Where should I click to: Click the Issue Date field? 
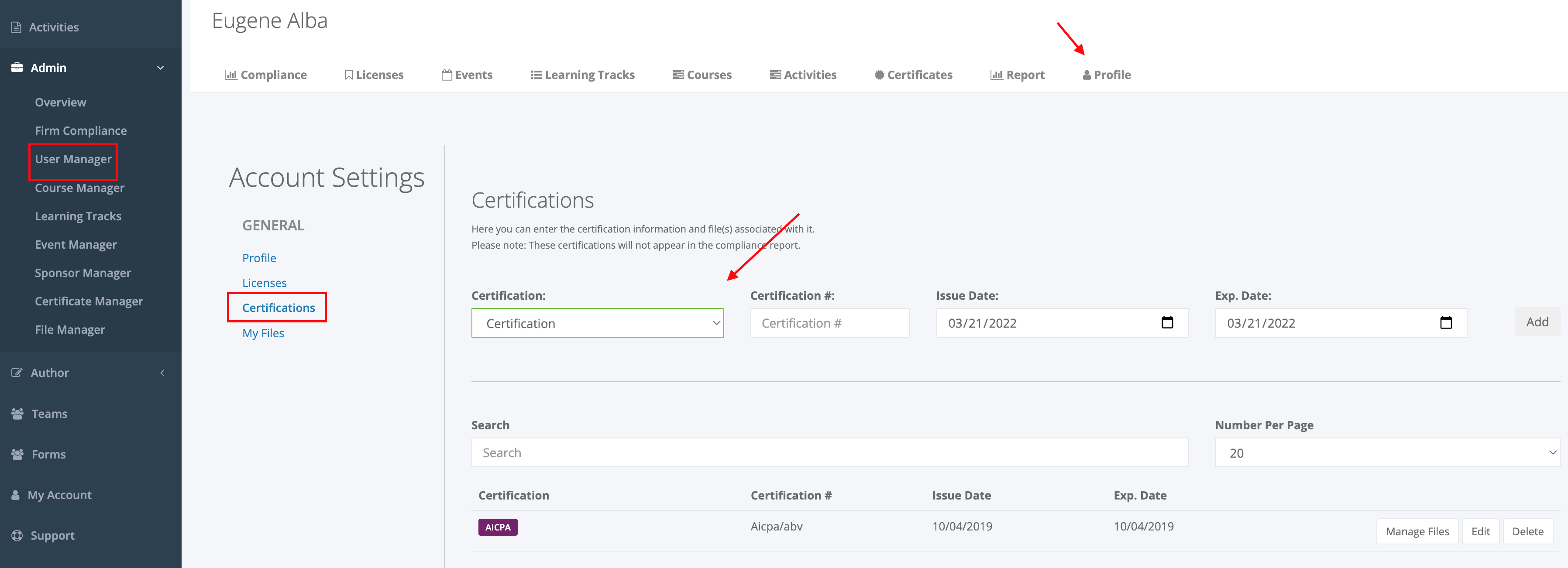tap(1062, 323)
